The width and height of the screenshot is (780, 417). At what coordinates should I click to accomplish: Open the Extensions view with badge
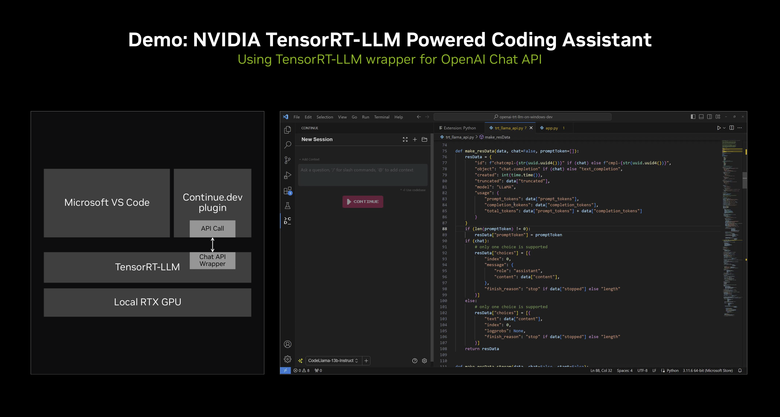[287, 191]
